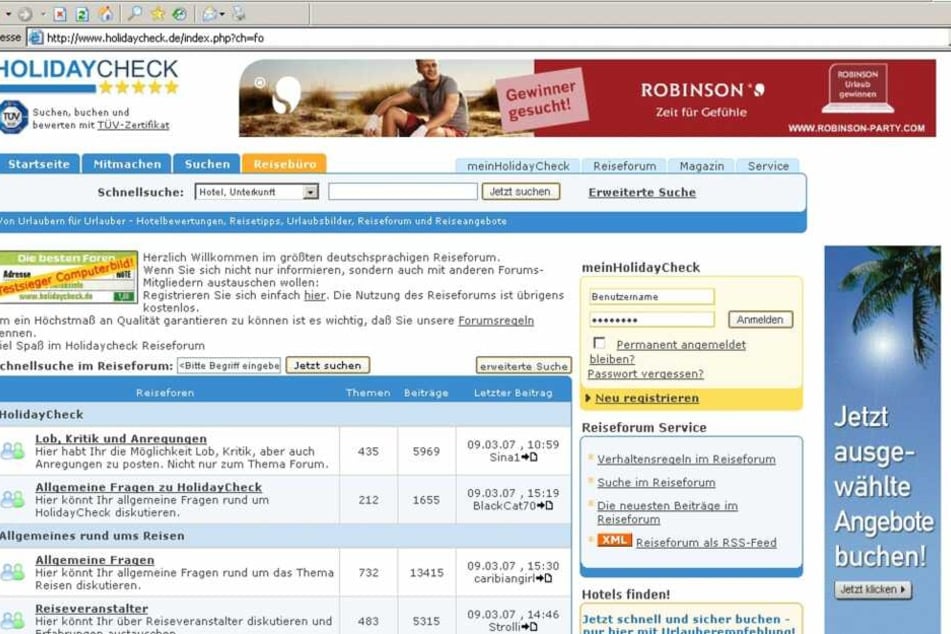Switch to the Suchen tab

click(x=207, y=164)
